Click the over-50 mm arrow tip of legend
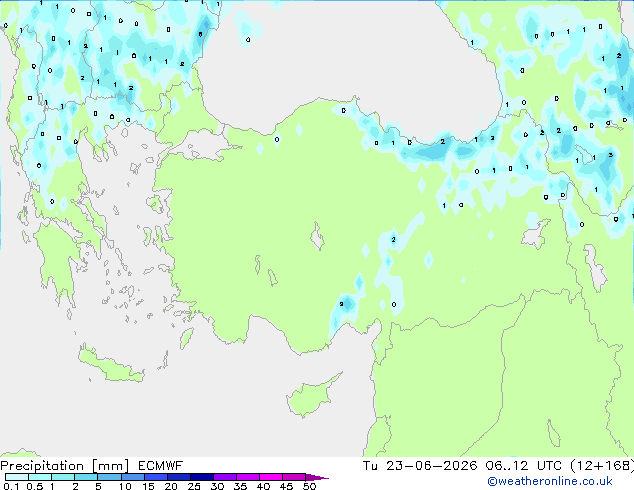This screenshot has height=490, width=634. point(317,477)
